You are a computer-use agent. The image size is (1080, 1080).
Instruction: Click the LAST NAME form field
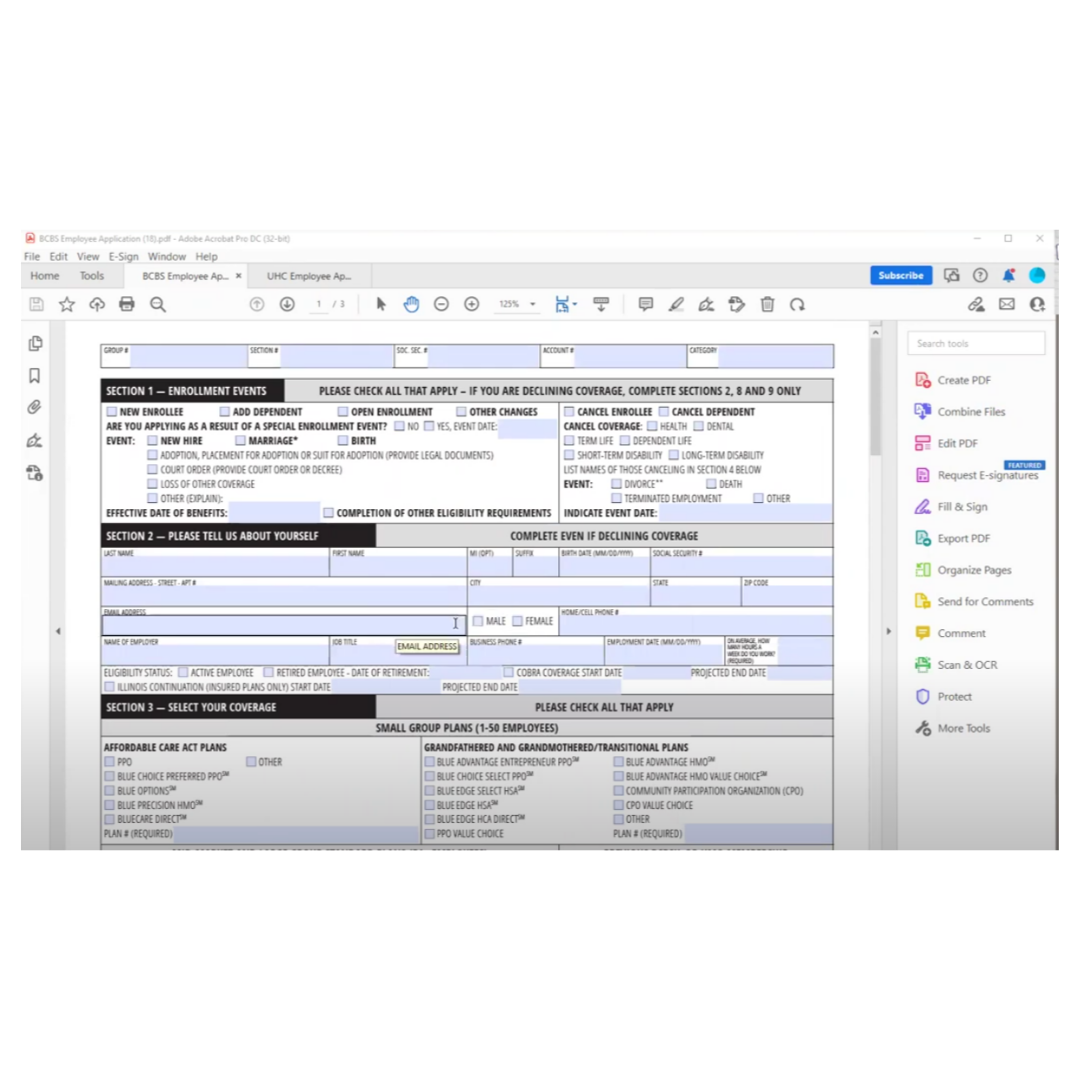tap(215, 566)
